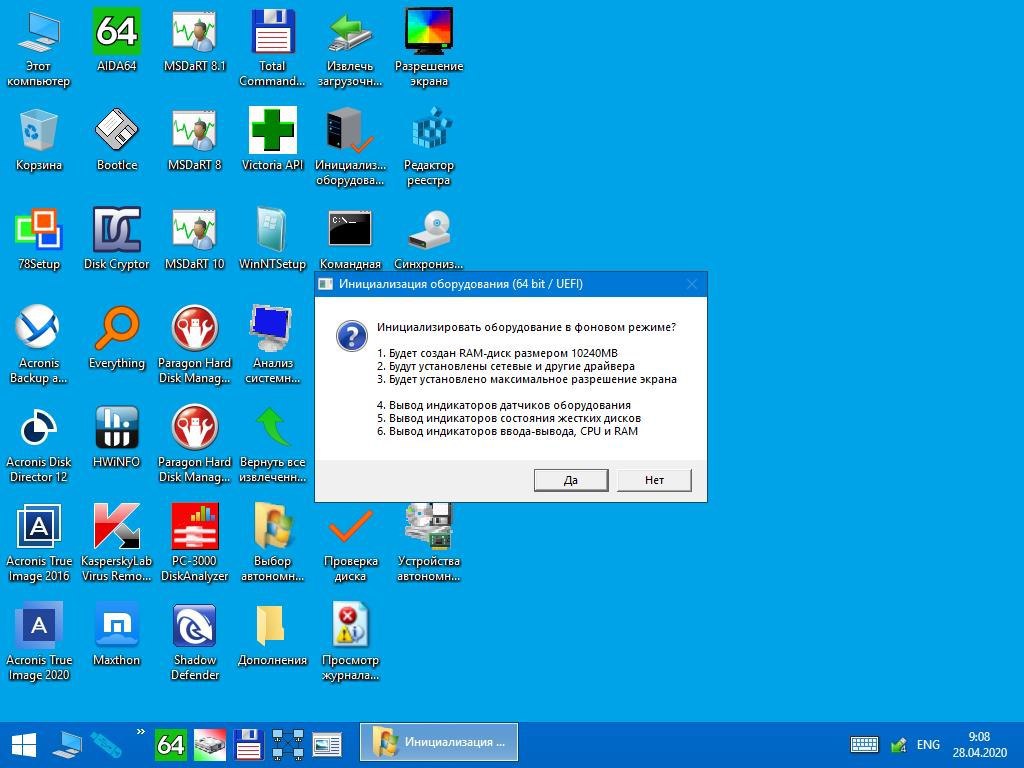Open Acronis Backup a... shortcut
Screen dimensions: 1024x768
click(x=39, y=345)
